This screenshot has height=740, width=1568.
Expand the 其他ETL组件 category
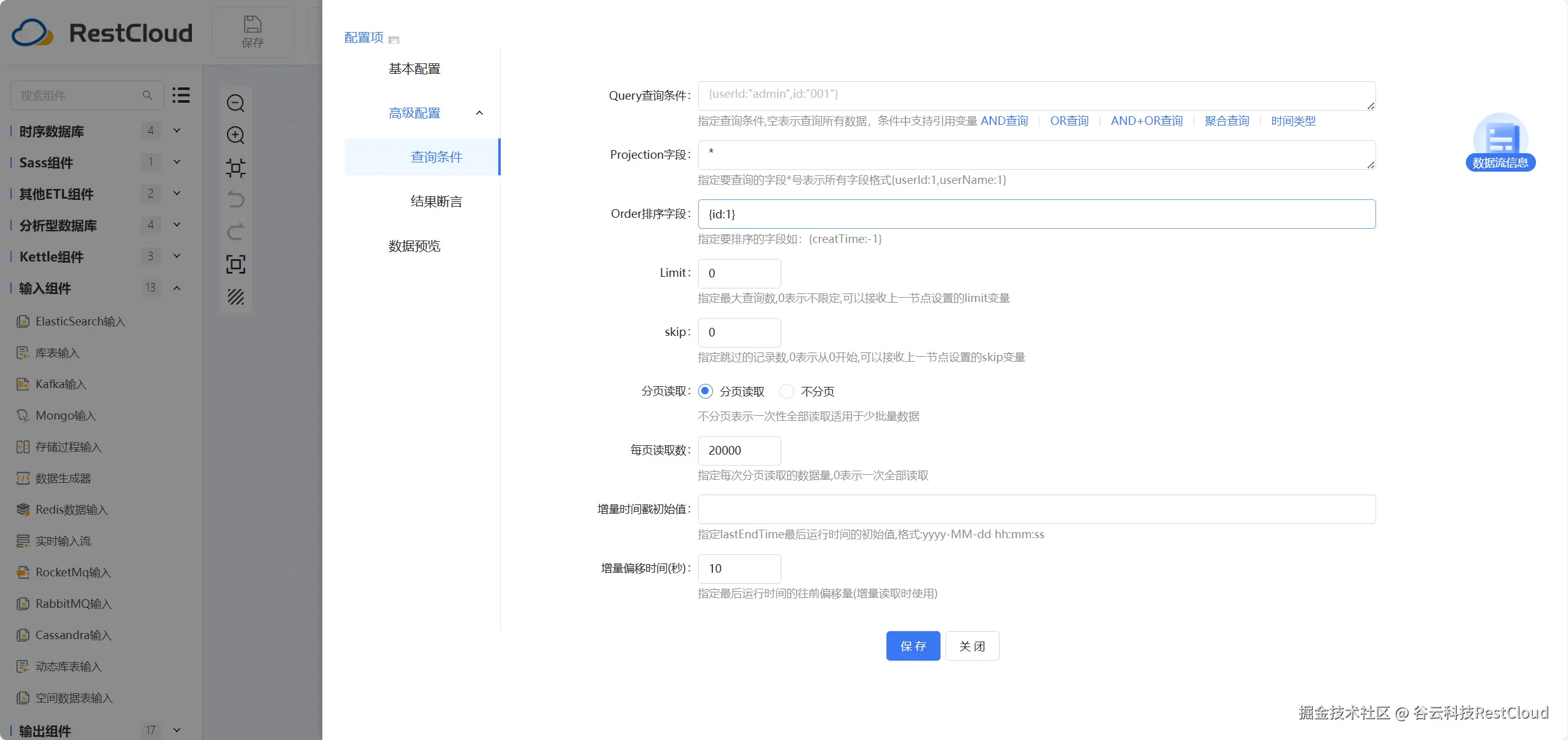(x=177, y=193)
